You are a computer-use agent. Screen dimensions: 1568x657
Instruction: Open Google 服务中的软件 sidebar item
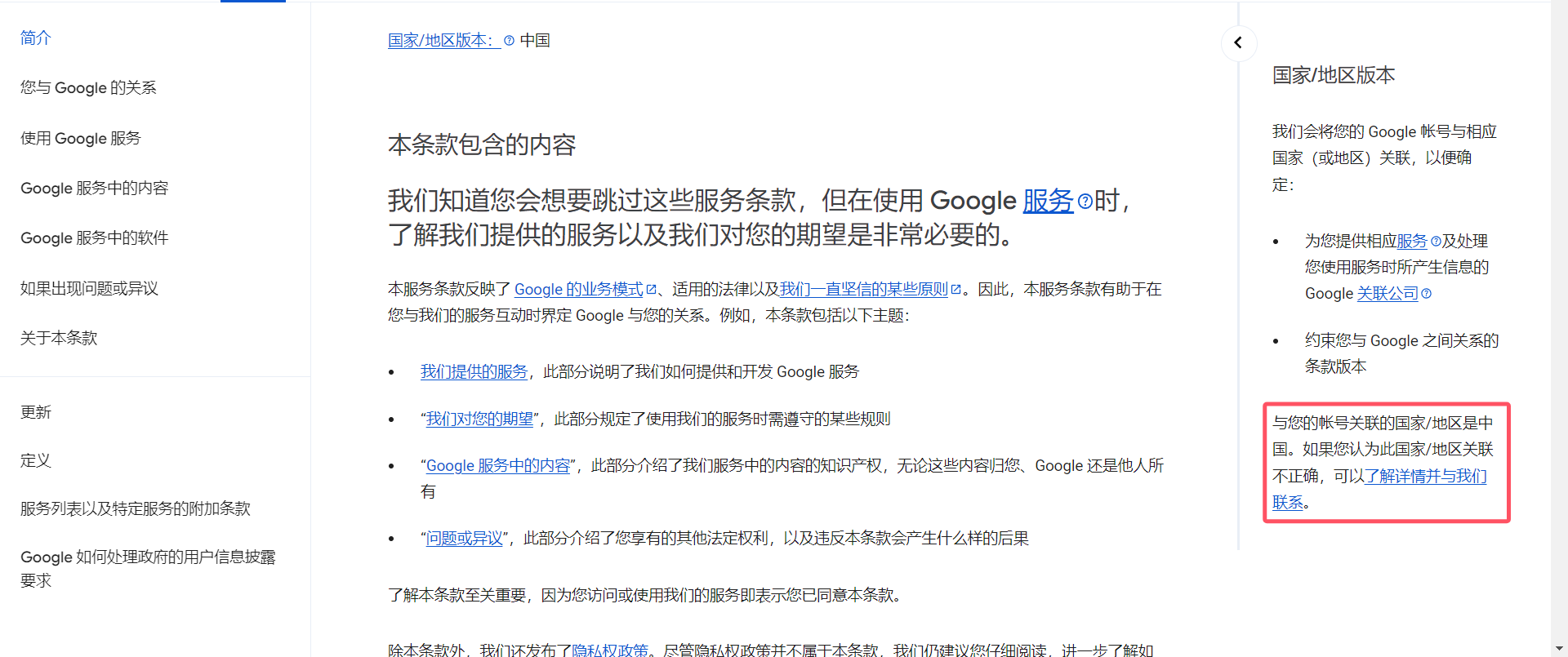point(95,237)
